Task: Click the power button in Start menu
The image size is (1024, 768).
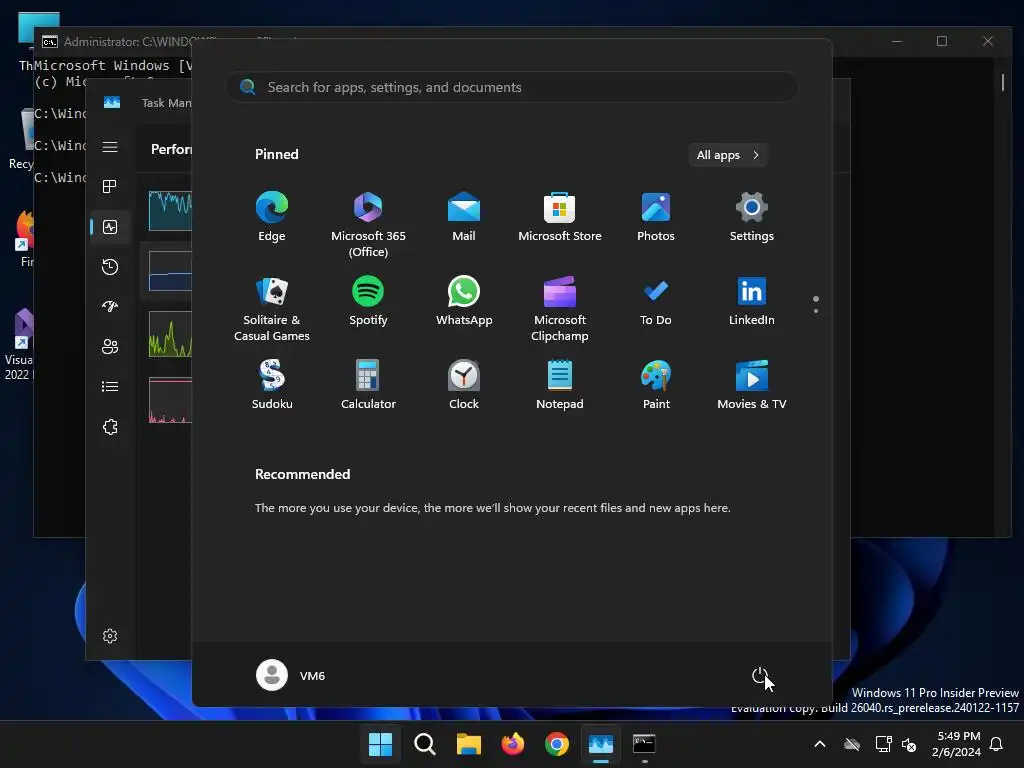Action: (760, 675)
